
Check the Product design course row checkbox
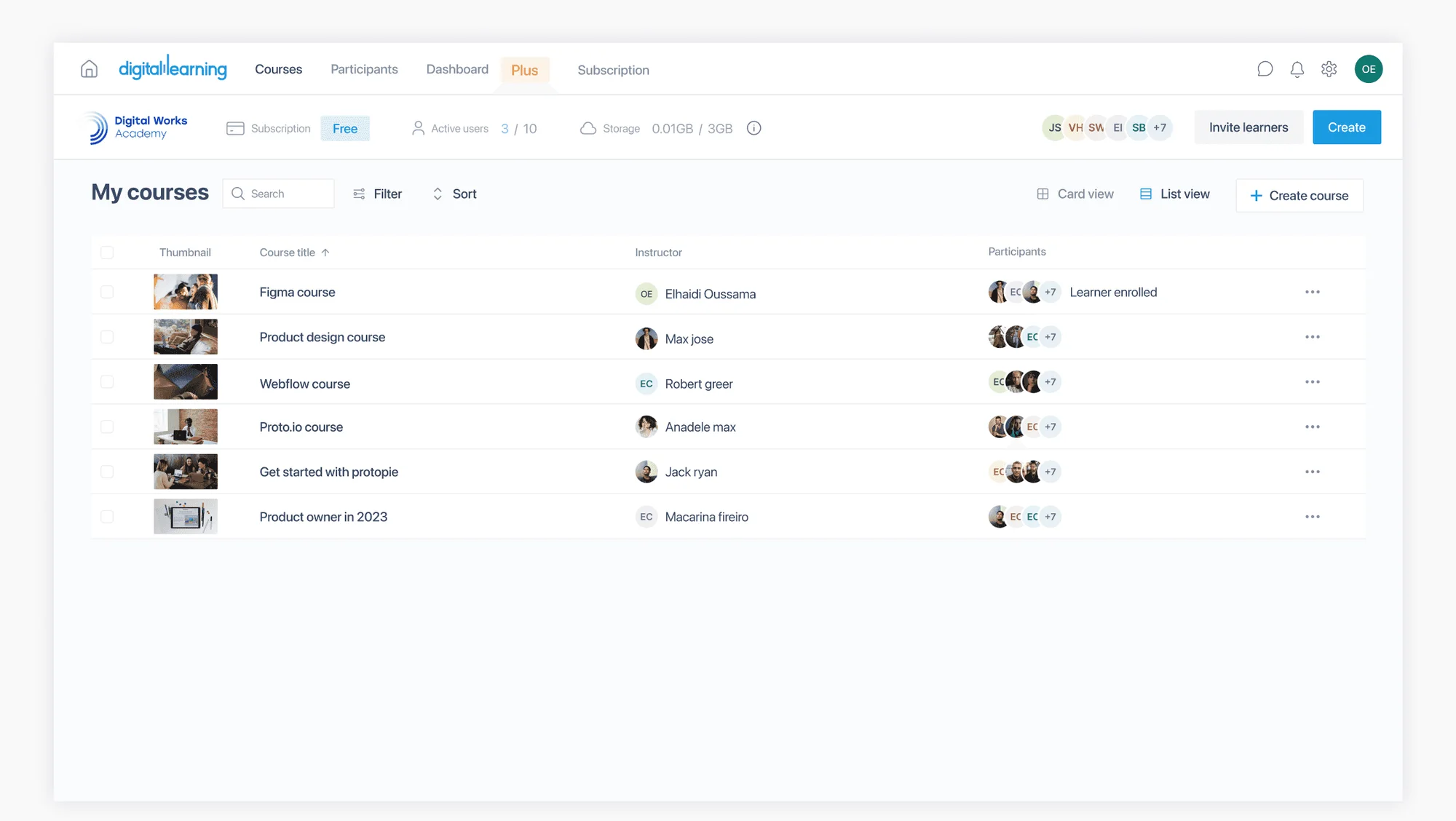coord(107,337)
